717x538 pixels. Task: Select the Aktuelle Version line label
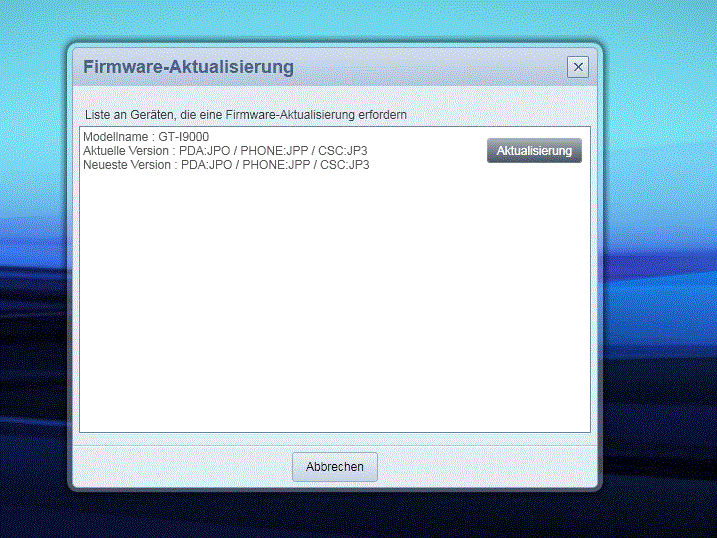[x=126, y=151]
